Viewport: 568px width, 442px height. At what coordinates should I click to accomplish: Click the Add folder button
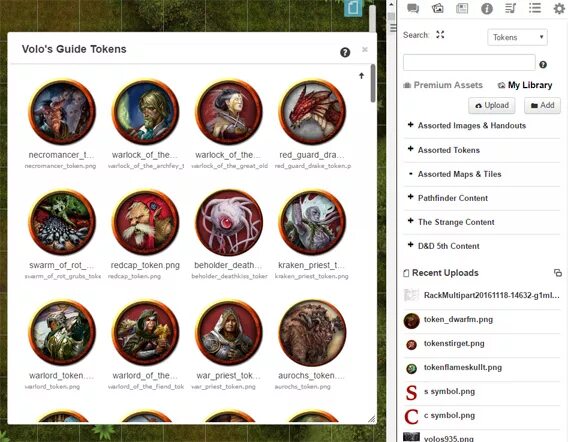coord(542,105)
